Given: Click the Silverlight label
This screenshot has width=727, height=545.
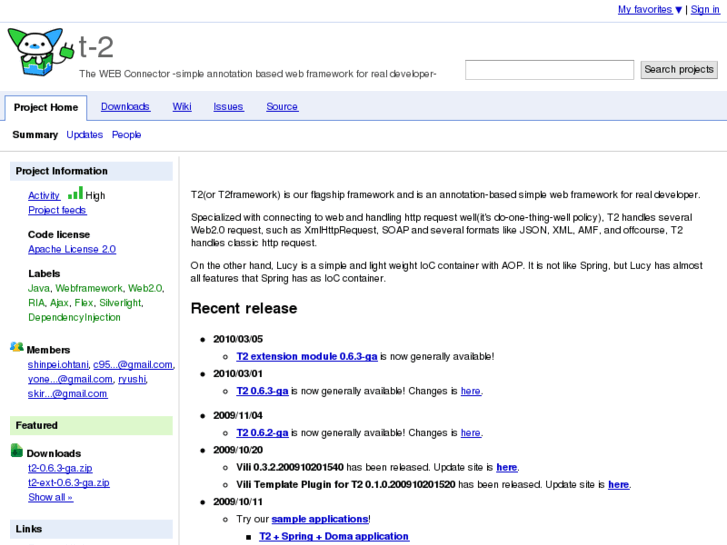Looking at the screenshot, I should point(120,303).
